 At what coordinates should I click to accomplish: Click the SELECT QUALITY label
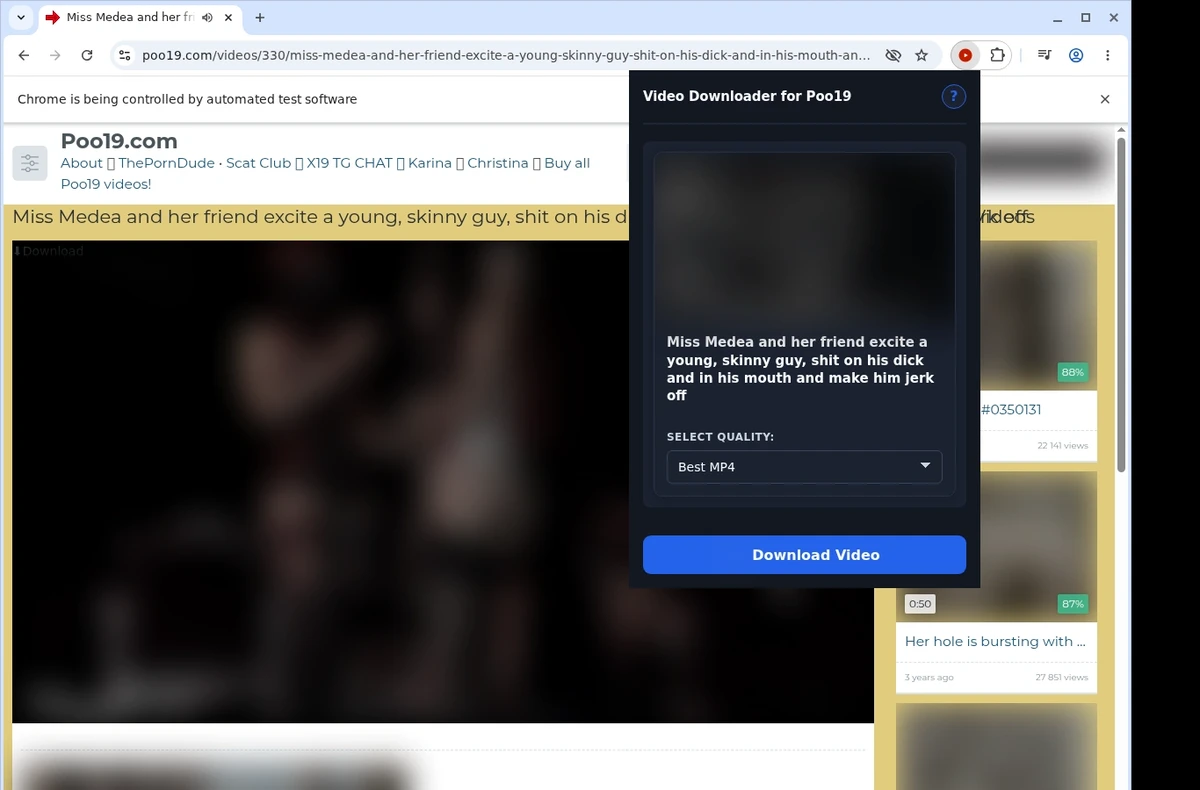(x=720, y=437)
